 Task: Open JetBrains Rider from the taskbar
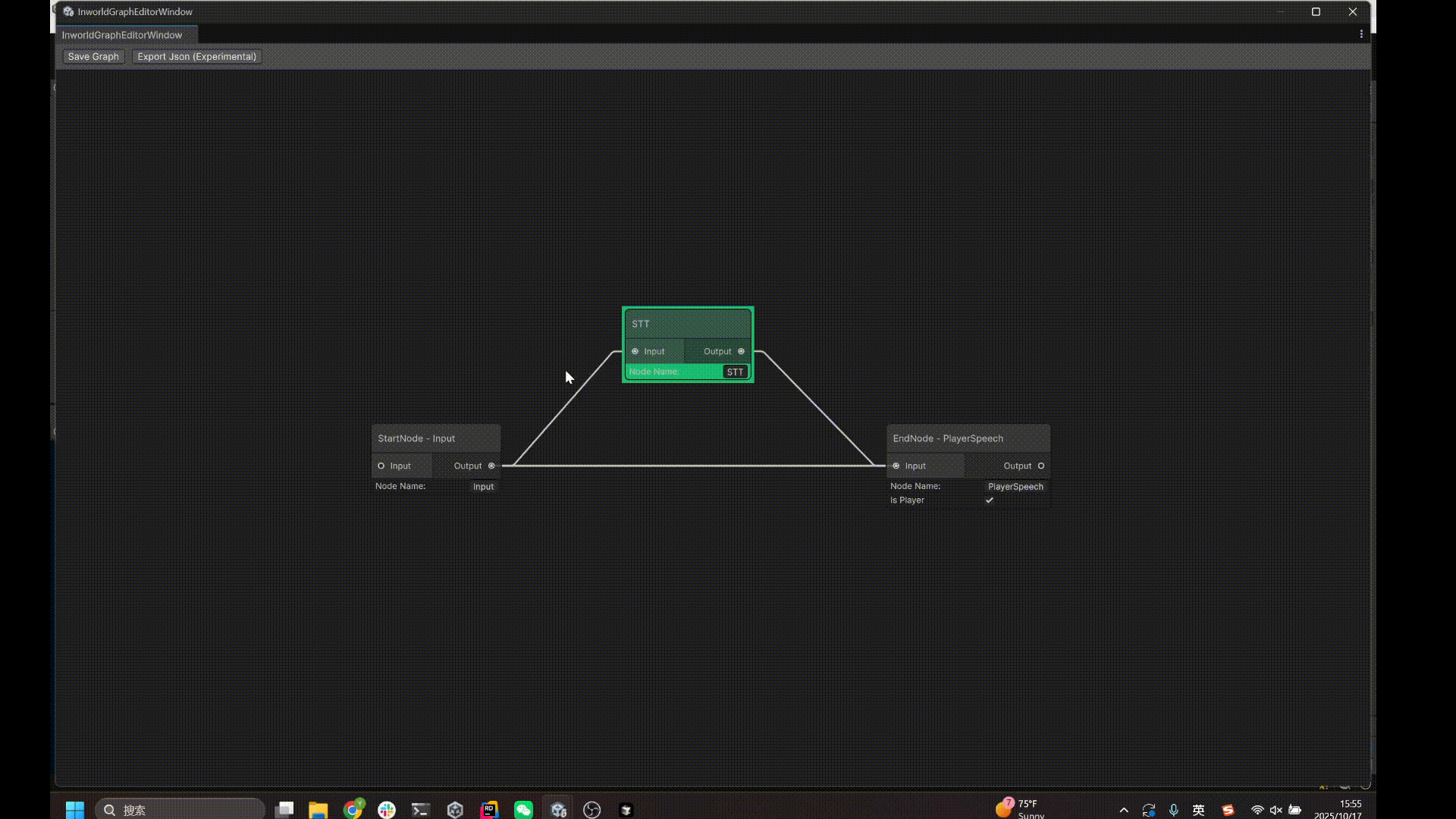pyautogui.click(x=489, y=810)
